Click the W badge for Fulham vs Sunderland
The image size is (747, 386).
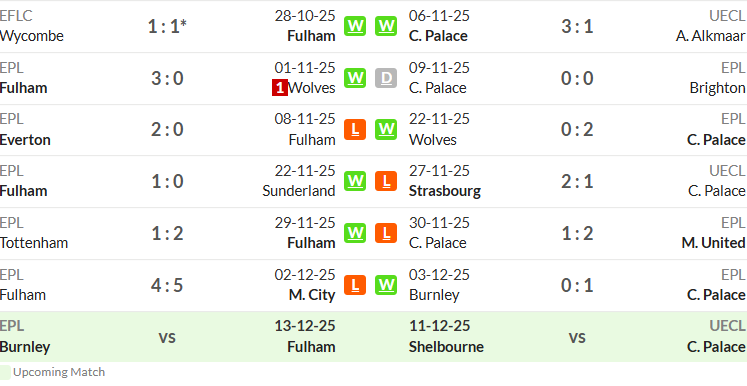point(355,181)
